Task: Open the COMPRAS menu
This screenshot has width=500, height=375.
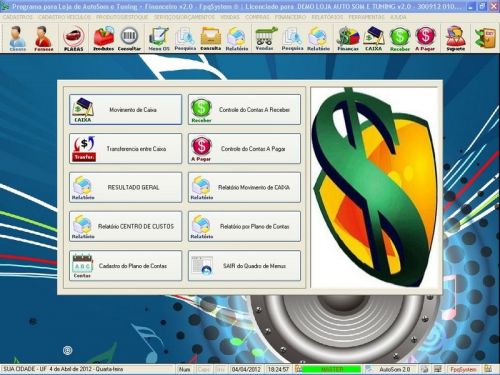Action: point(257,17)
